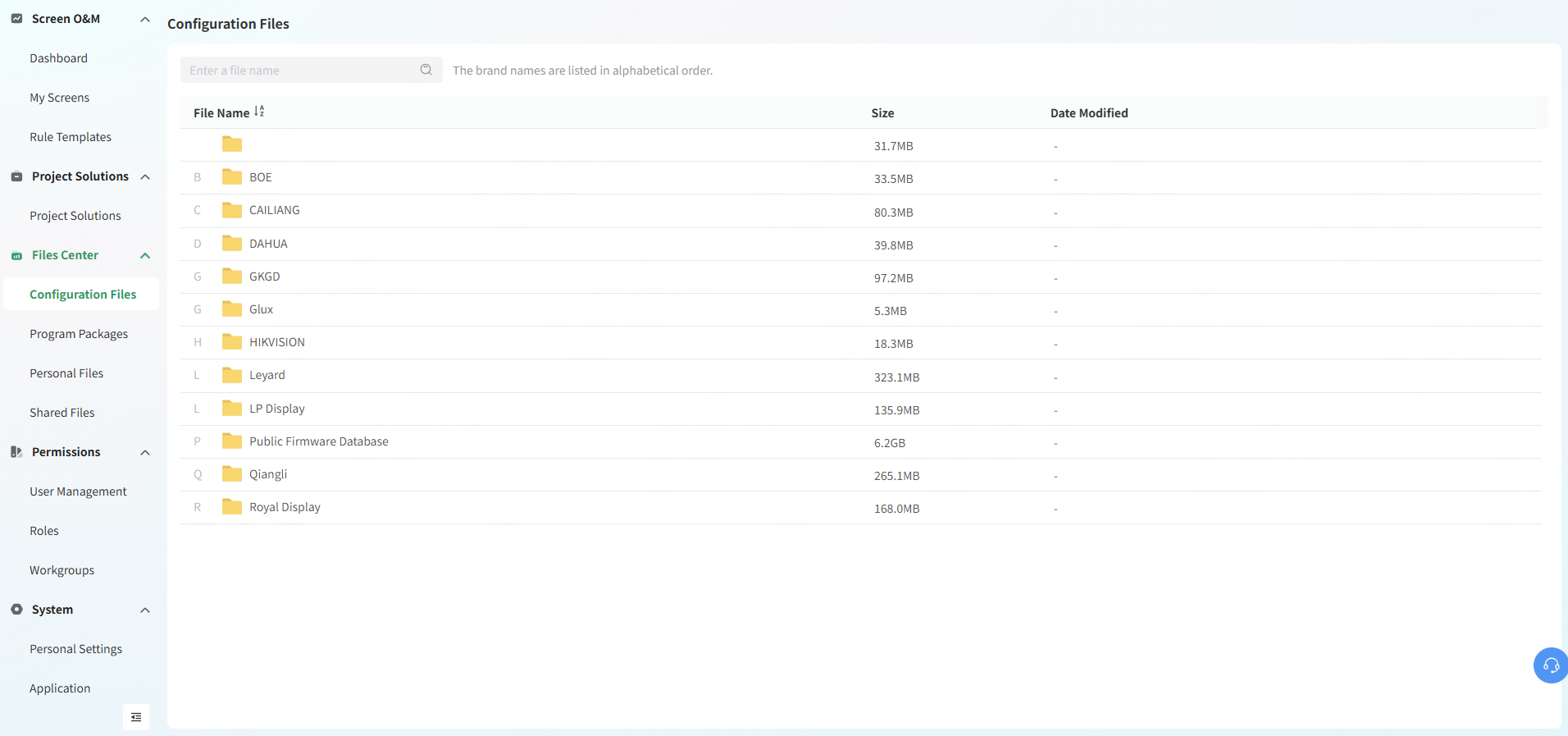Open the Royal Display folder name
The height and width of the screenshot is (736, 1568).
click(x=285, y=507)
